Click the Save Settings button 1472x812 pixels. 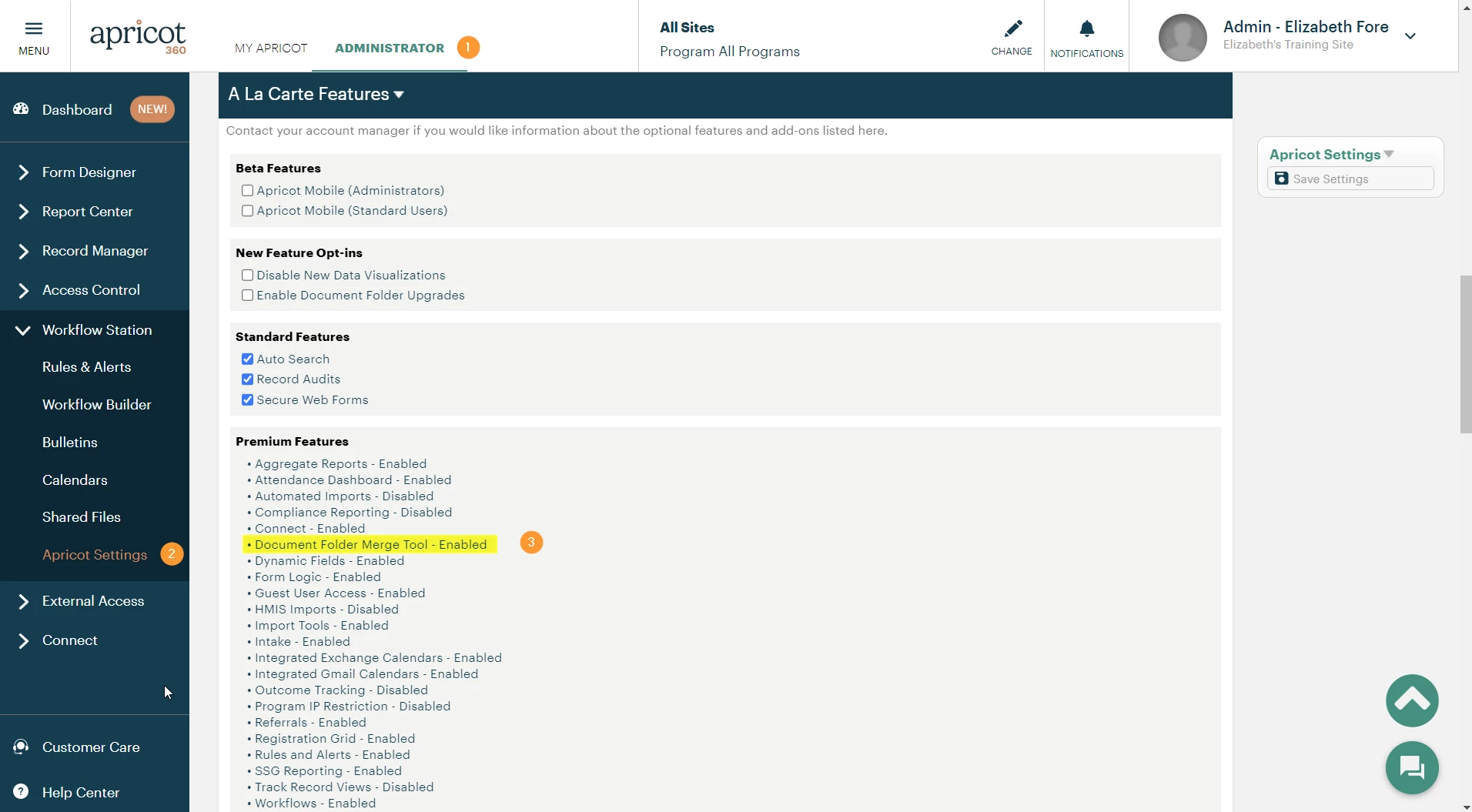(x=1350, y=179)
